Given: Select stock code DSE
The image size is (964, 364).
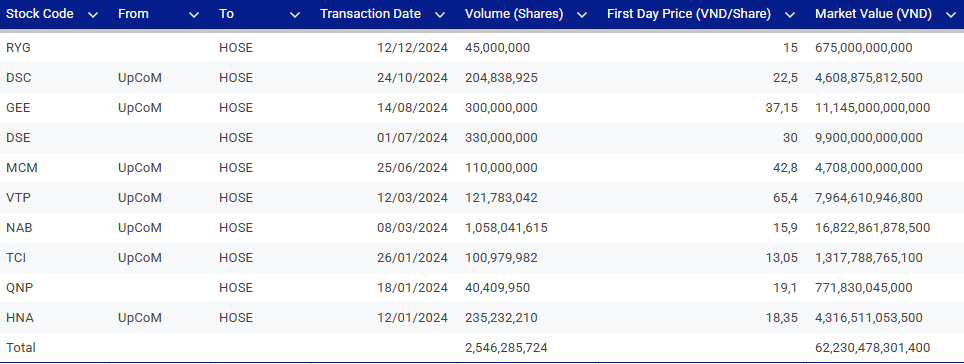Looking at the screenshot, I should tap(18, 138).
